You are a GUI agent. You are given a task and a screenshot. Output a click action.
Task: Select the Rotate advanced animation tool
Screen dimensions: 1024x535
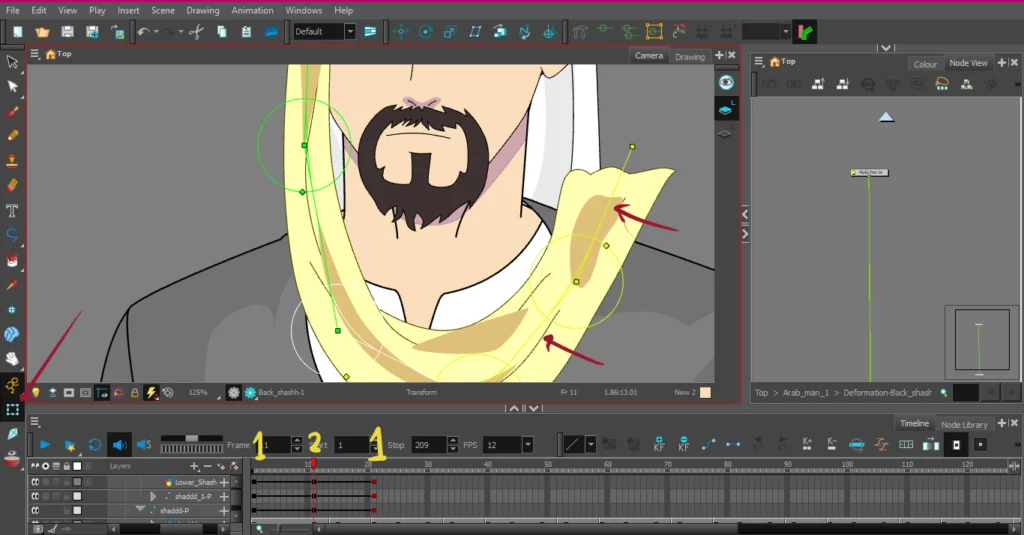[426, 31]
